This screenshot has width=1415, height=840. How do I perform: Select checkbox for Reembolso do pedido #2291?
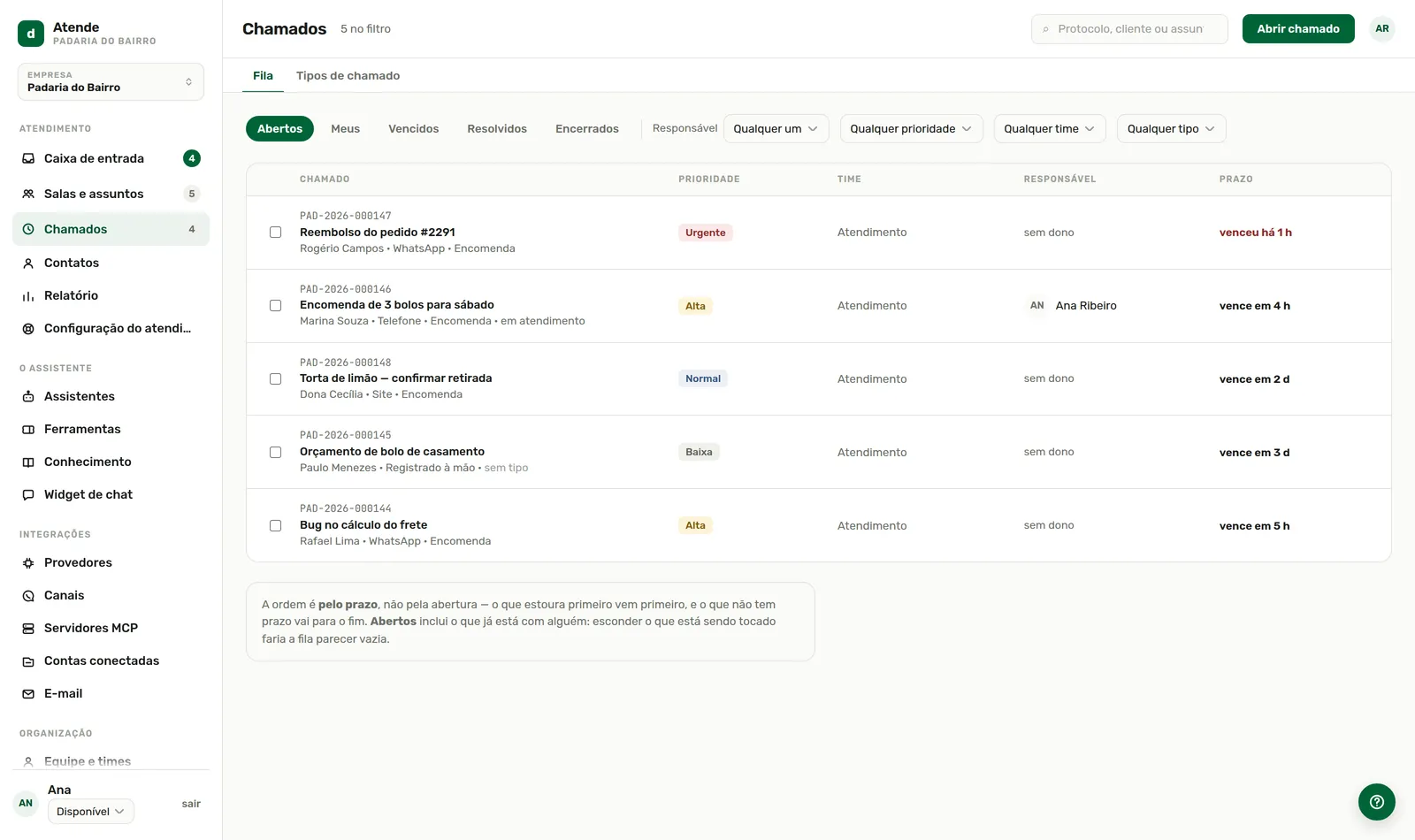pos(276,233)
